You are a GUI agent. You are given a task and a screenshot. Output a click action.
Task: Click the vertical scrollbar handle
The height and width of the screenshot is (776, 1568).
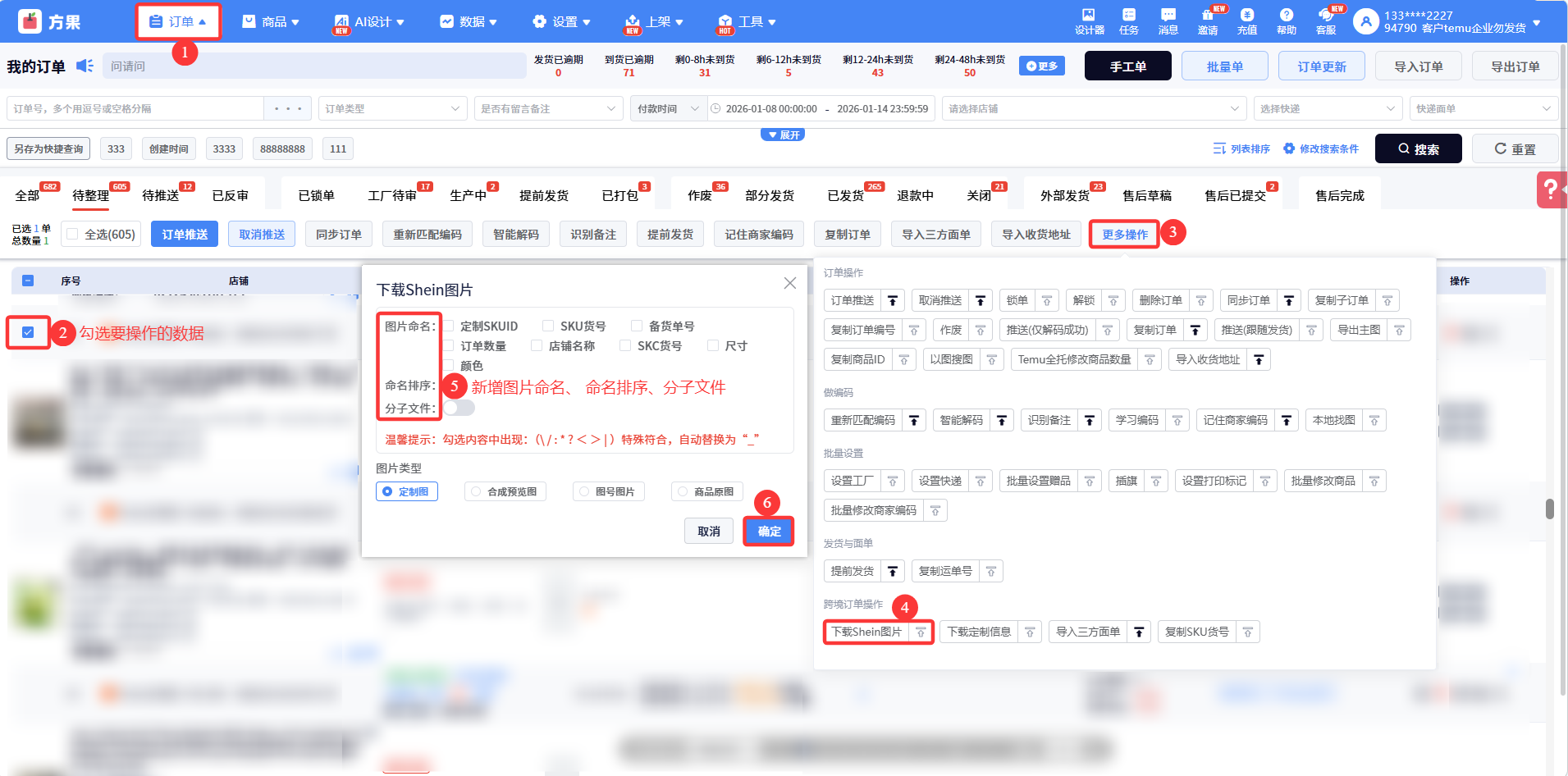(x=1550, y=509)
